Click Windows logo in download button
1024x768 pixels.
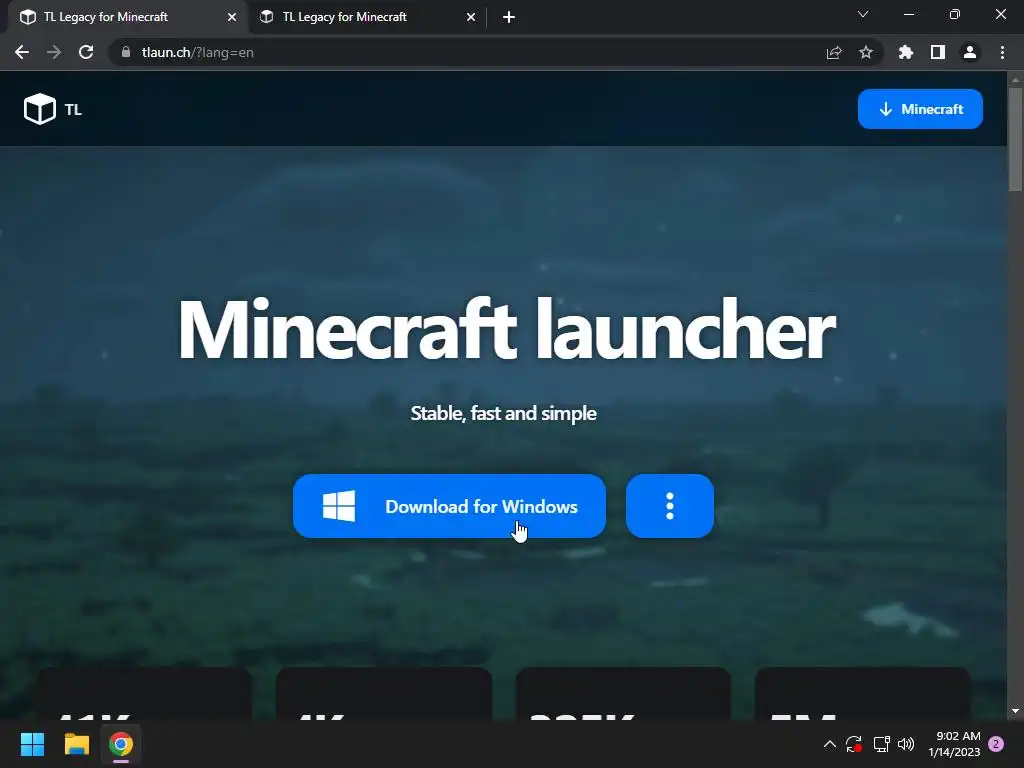tap(339, 506)
